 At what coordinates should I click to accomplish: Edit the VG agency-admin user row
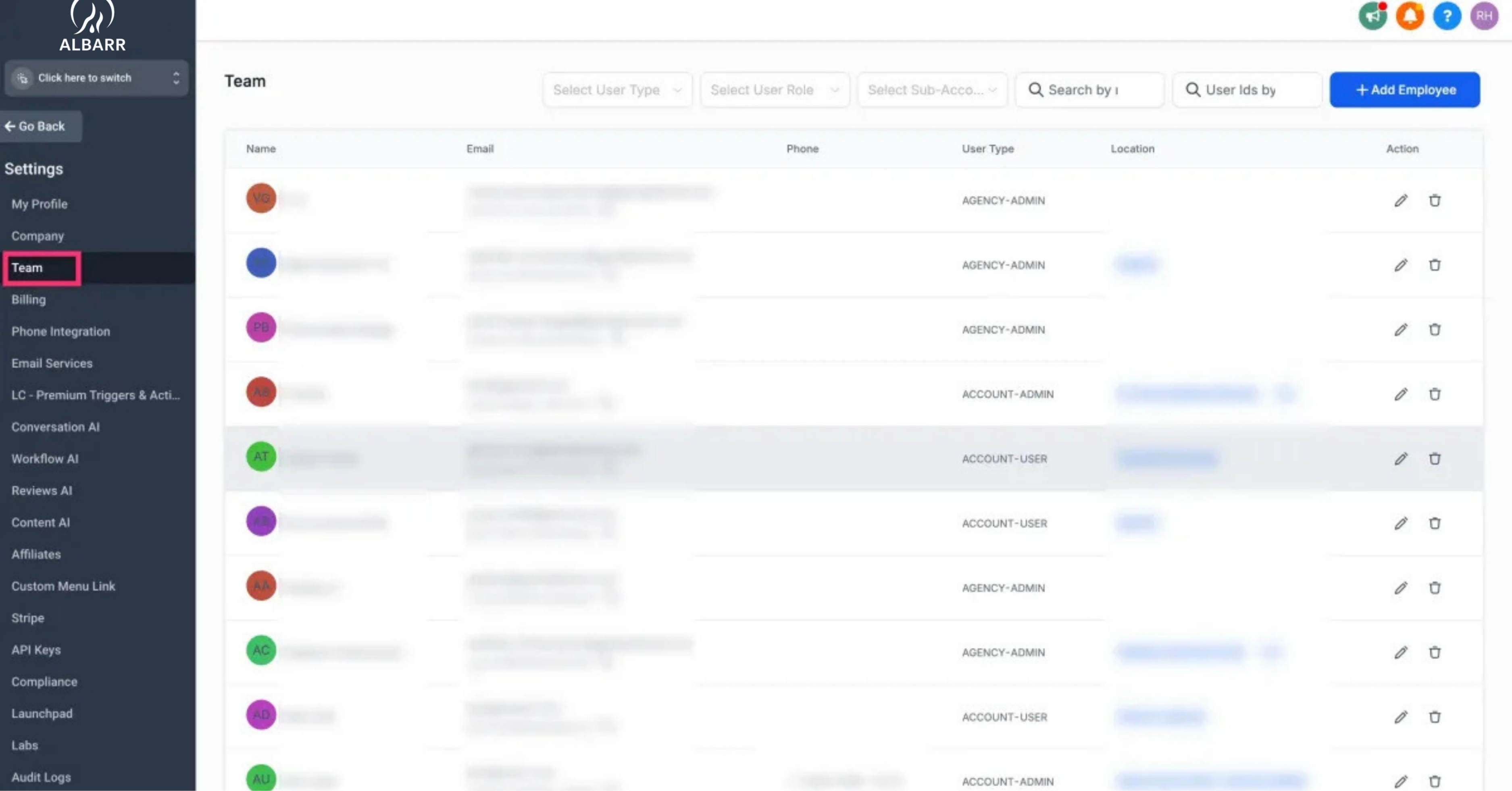coord(1400,201)
